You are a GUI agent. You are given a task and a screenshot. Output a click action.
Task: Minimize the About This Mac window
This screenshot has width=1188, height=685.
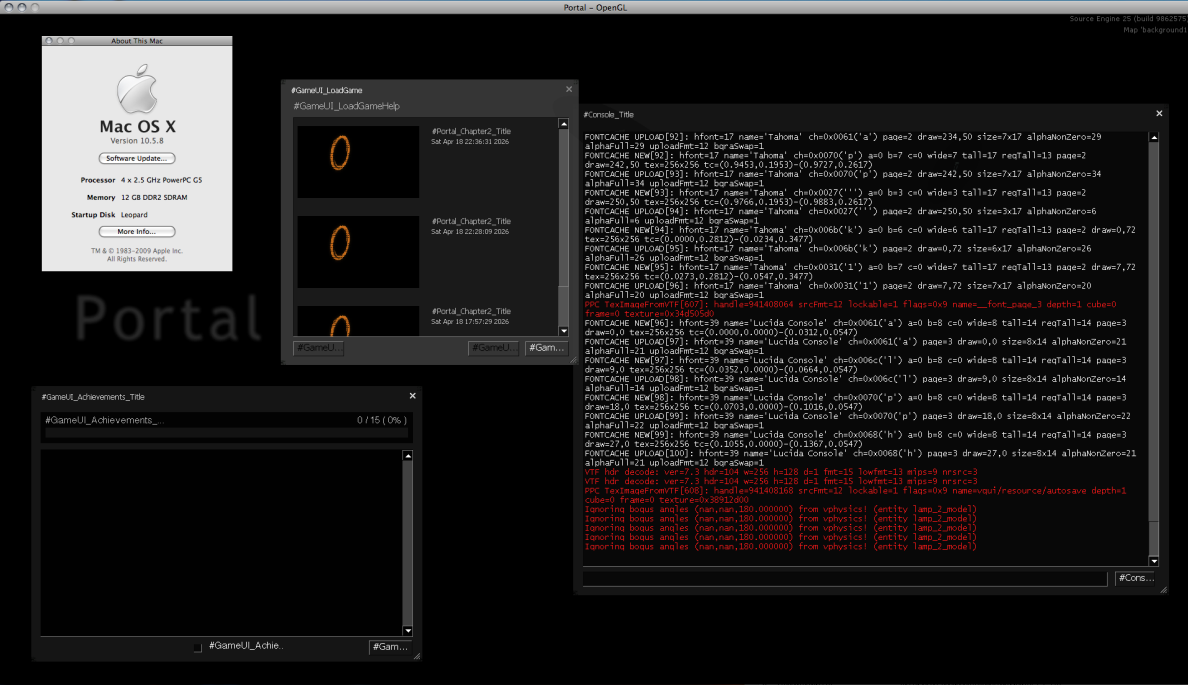click(x=61, y=41)
